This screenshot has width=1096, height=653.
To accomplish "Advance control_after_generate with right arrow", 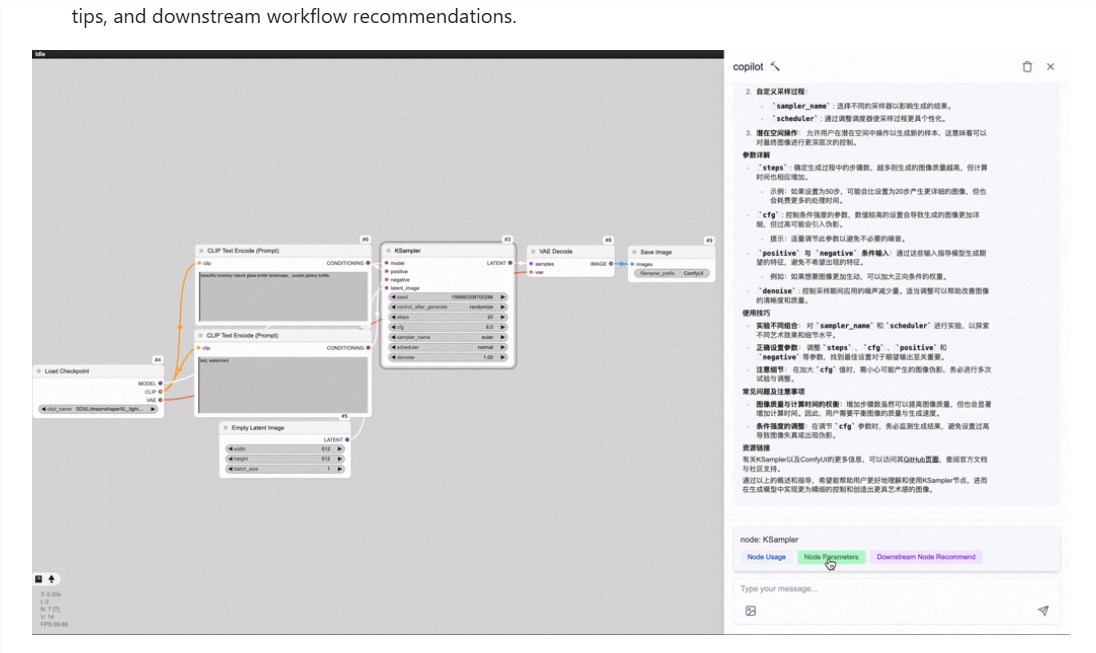I will coord(503,307).
